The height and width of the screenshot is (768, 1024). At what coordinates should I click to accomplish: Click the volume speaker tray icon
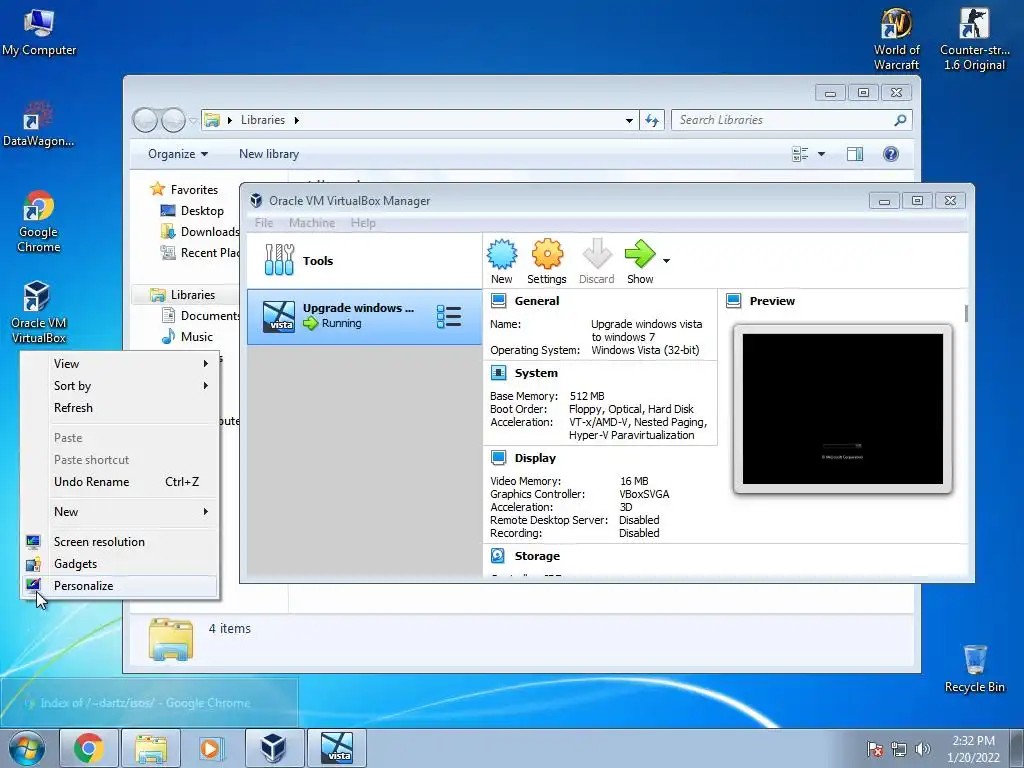[x=922, y=749]
